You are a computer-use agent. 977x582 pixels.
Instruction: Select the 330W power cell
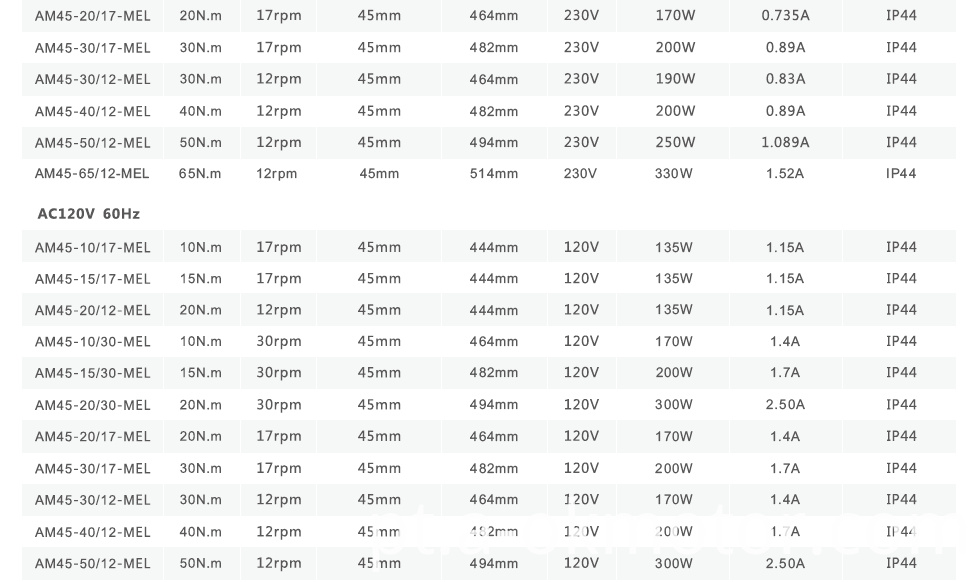[x=674, y=174]
